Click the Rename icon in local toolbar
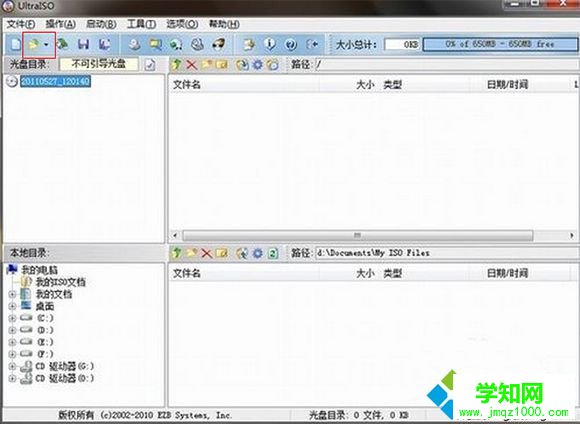The image size is (580, 424). point(221,253)
